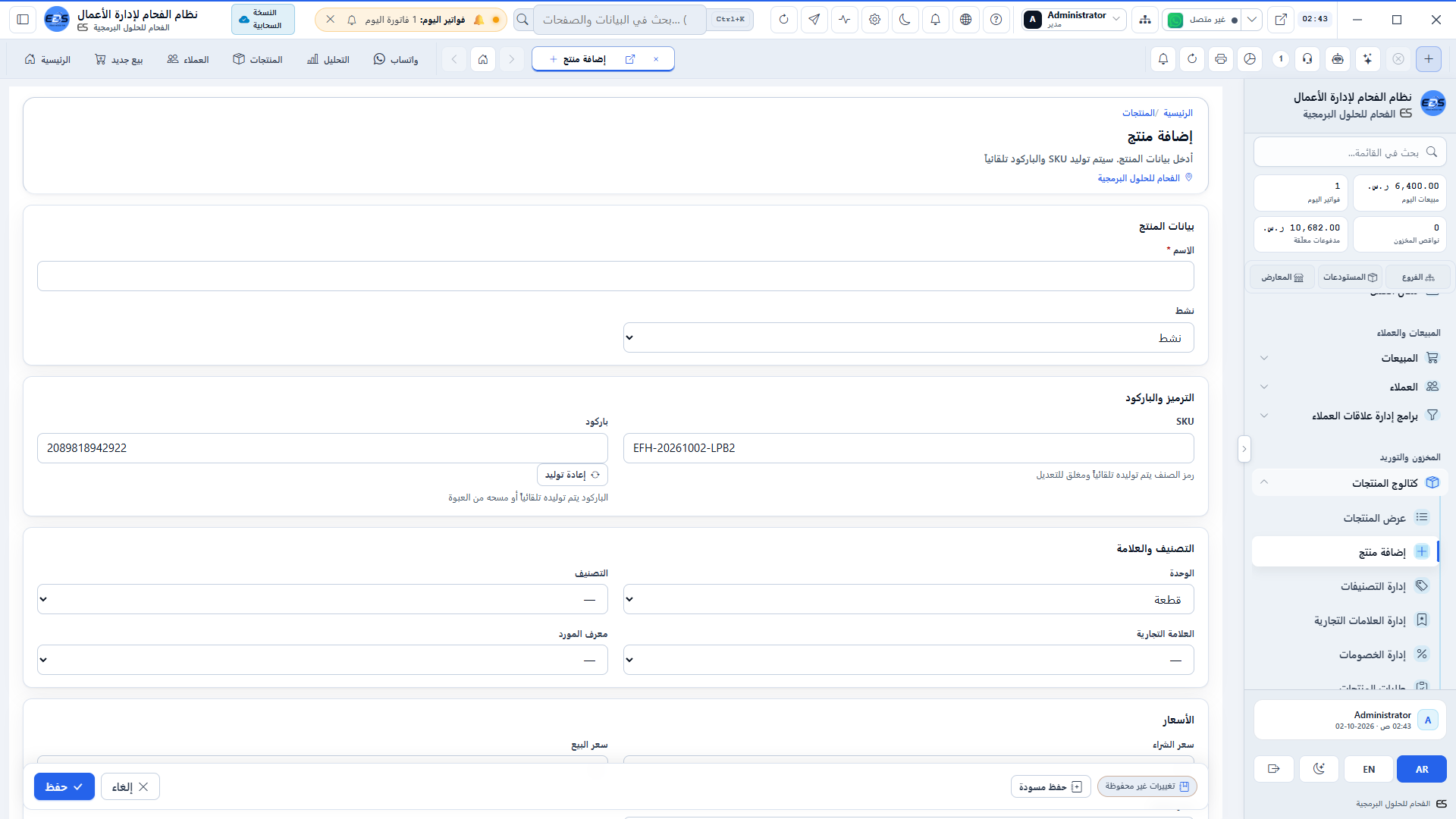The image size is (1456, 819).
Task: Open the نشط status dropdown
Action: (x=908, y=337)
